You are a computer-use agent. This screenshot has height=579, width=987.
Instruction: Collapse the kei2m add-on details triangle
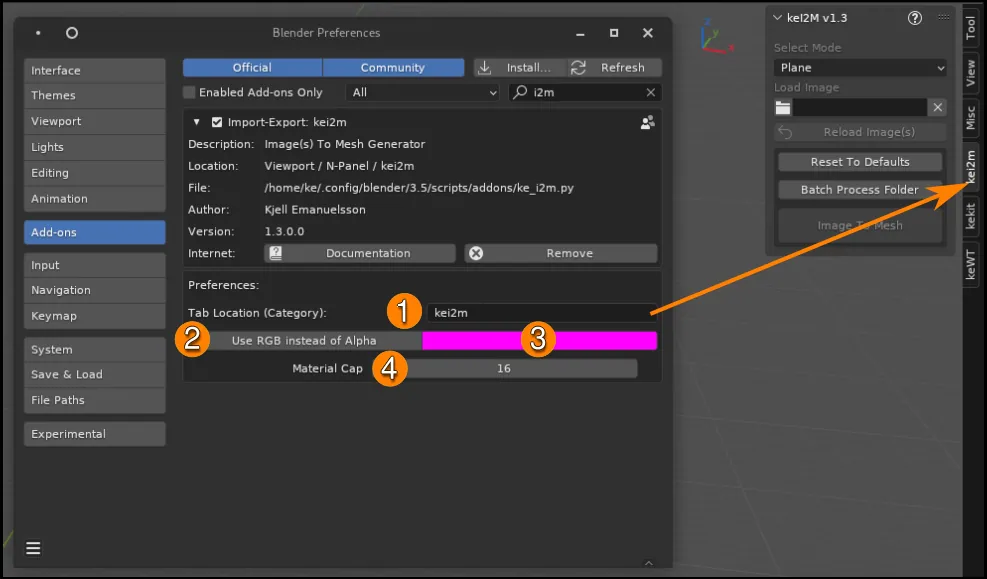[197, 122]
